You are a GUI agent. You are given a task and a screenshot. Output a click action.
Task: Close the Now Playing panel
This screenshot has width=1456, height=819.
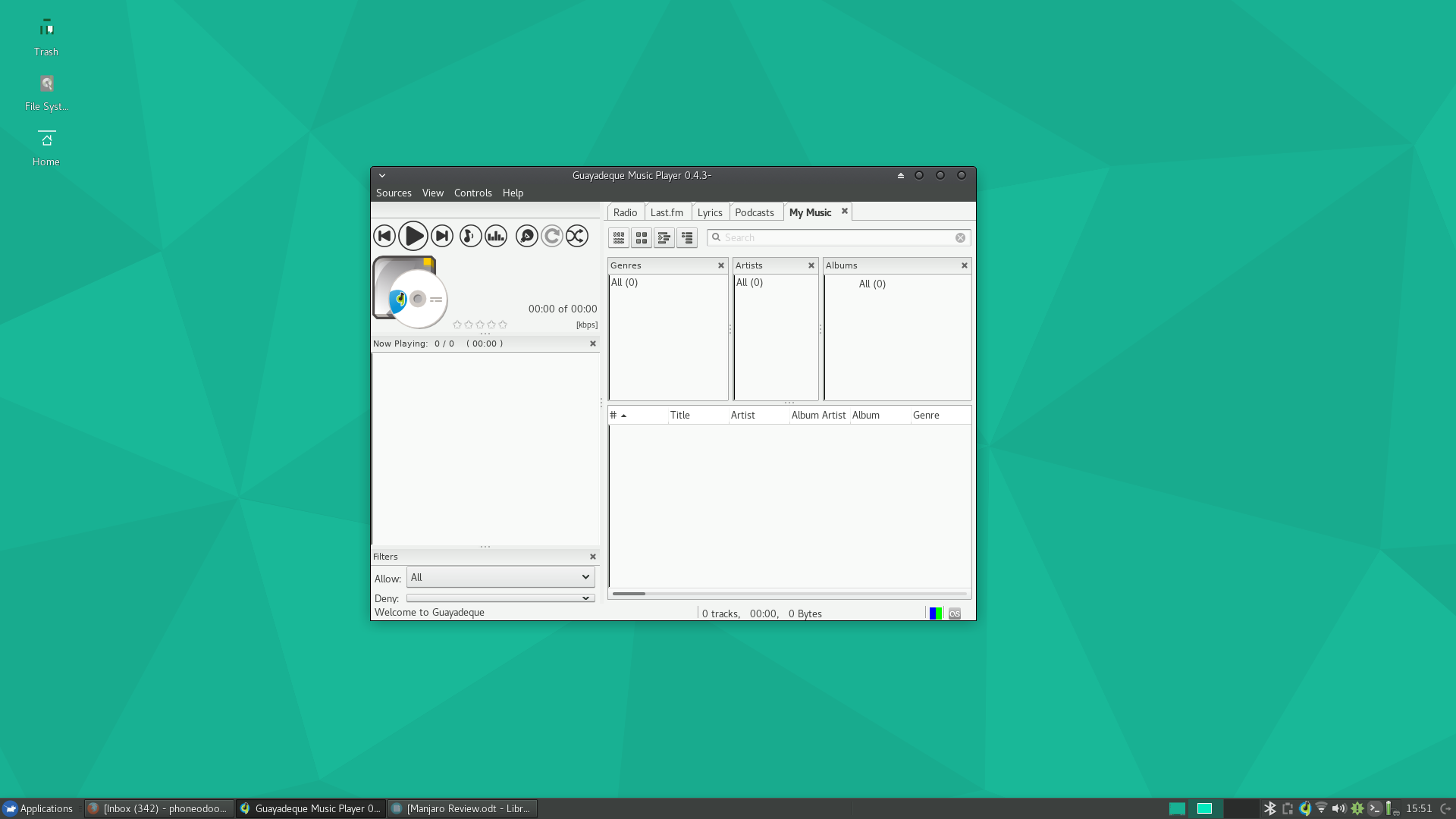tap(593, 344)
